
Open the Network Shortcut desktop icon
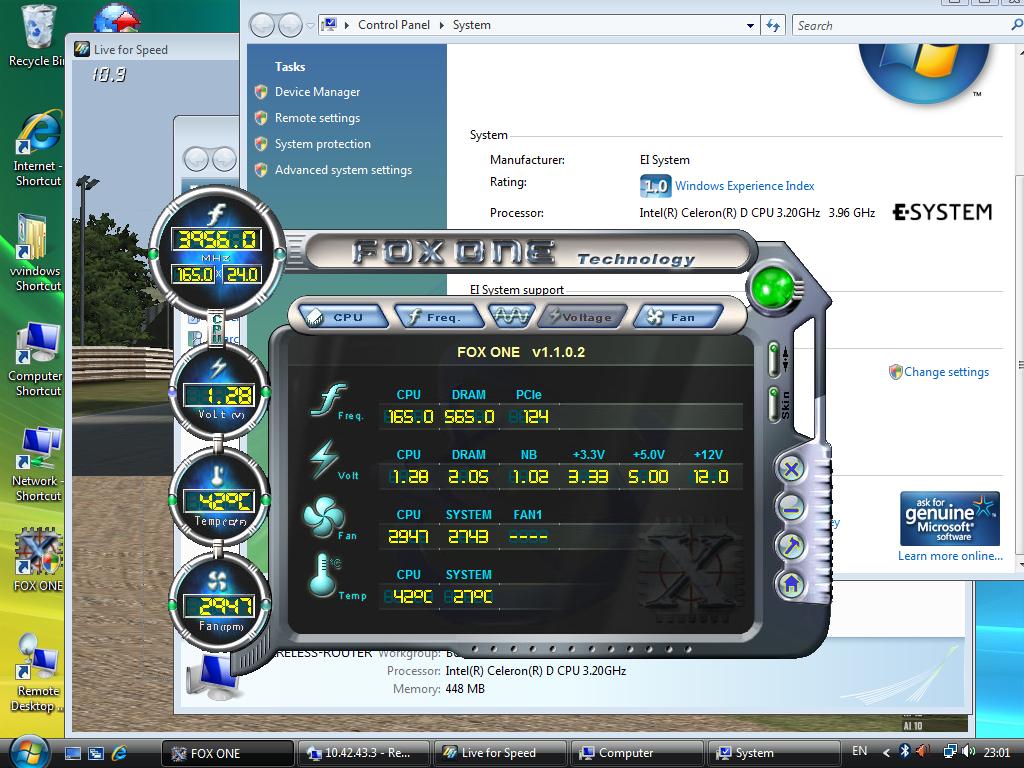pos(37,464)
